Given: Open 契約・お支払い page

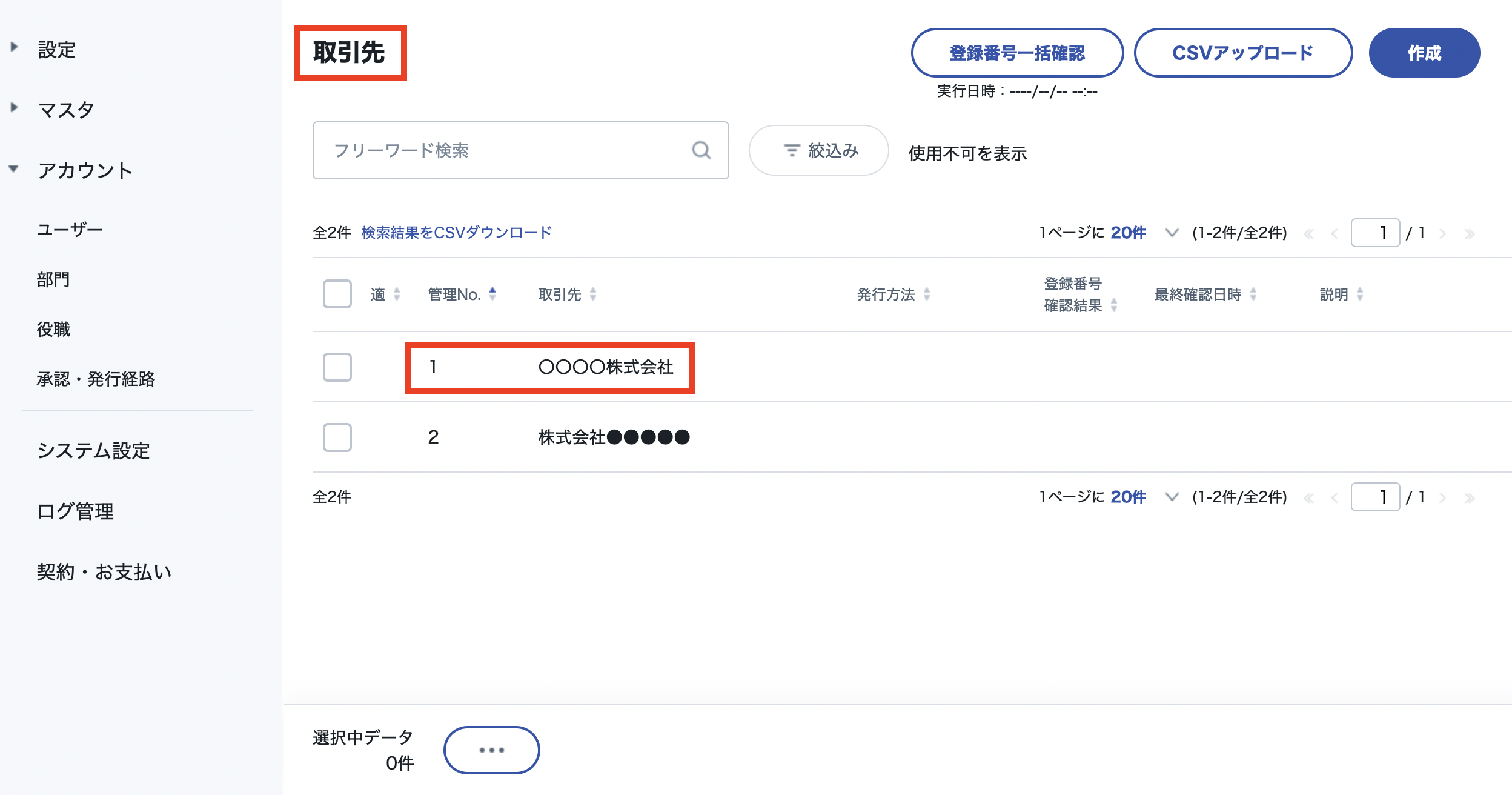Looking at the screenshot, I should 104,571.
